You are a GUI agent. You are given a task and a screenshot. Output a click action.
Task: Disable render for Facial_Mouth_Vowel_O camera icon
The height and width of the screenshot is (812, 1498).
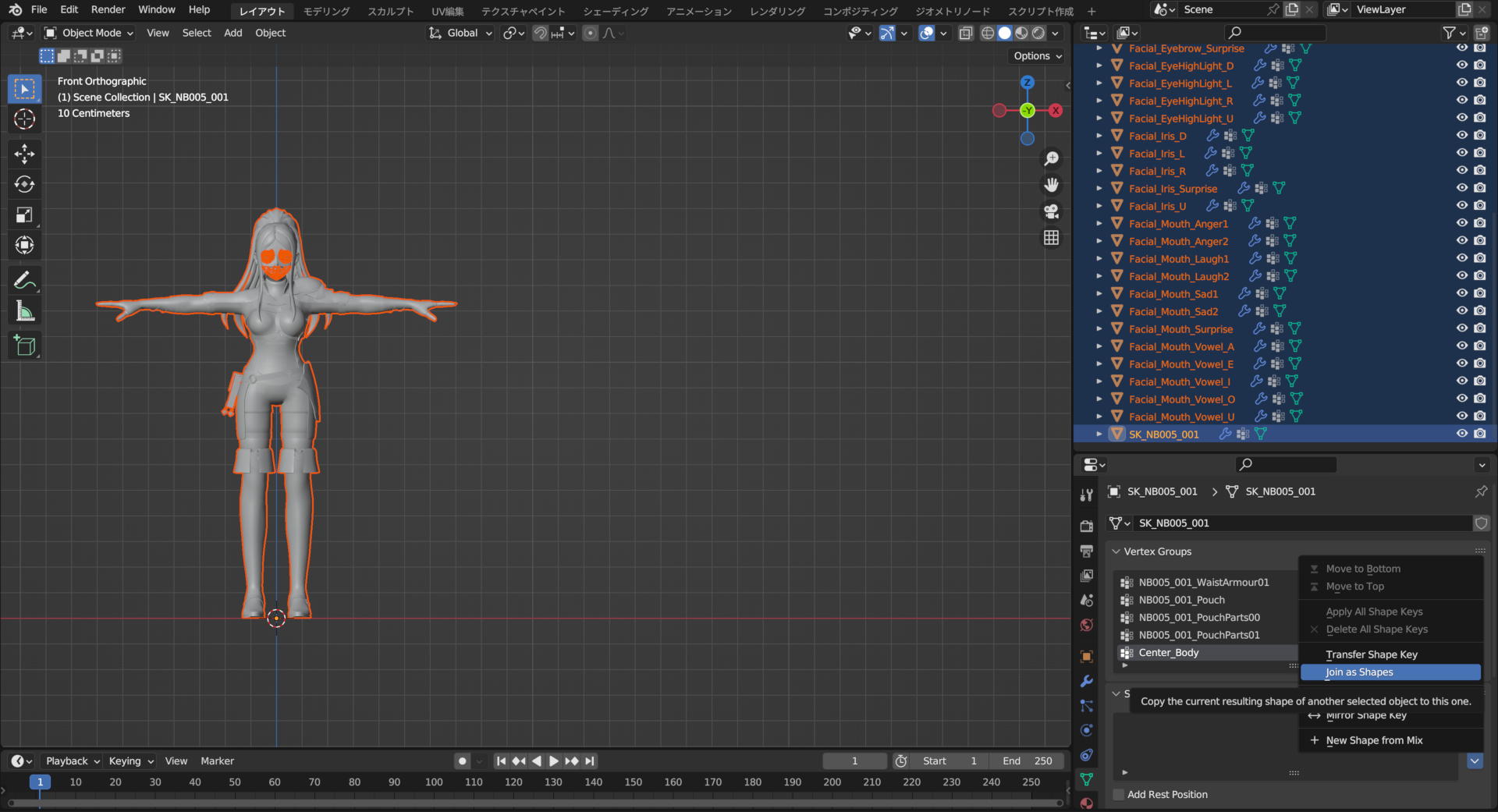click(1480, 399)
